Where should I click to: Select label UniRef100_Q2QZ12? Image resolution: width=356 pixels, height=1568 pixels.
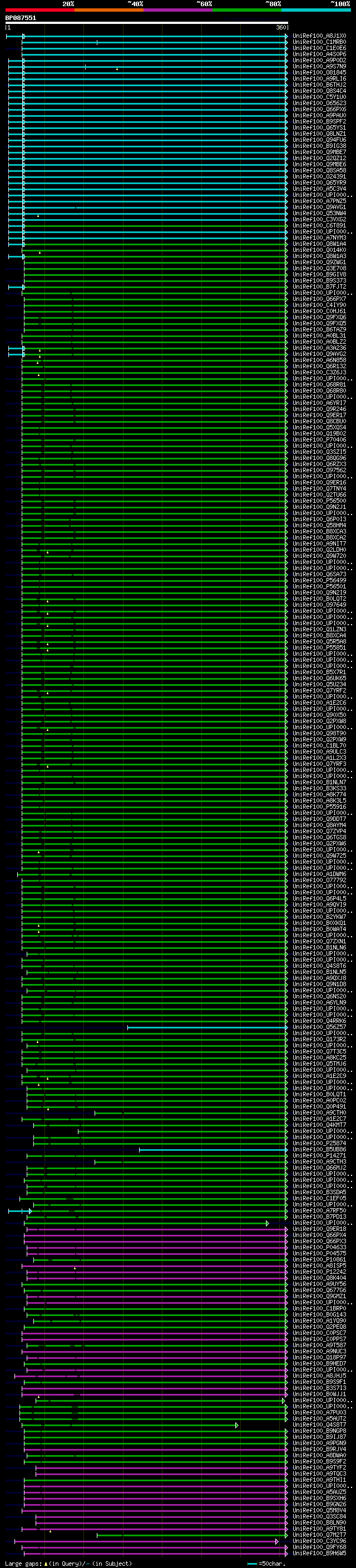319,159
